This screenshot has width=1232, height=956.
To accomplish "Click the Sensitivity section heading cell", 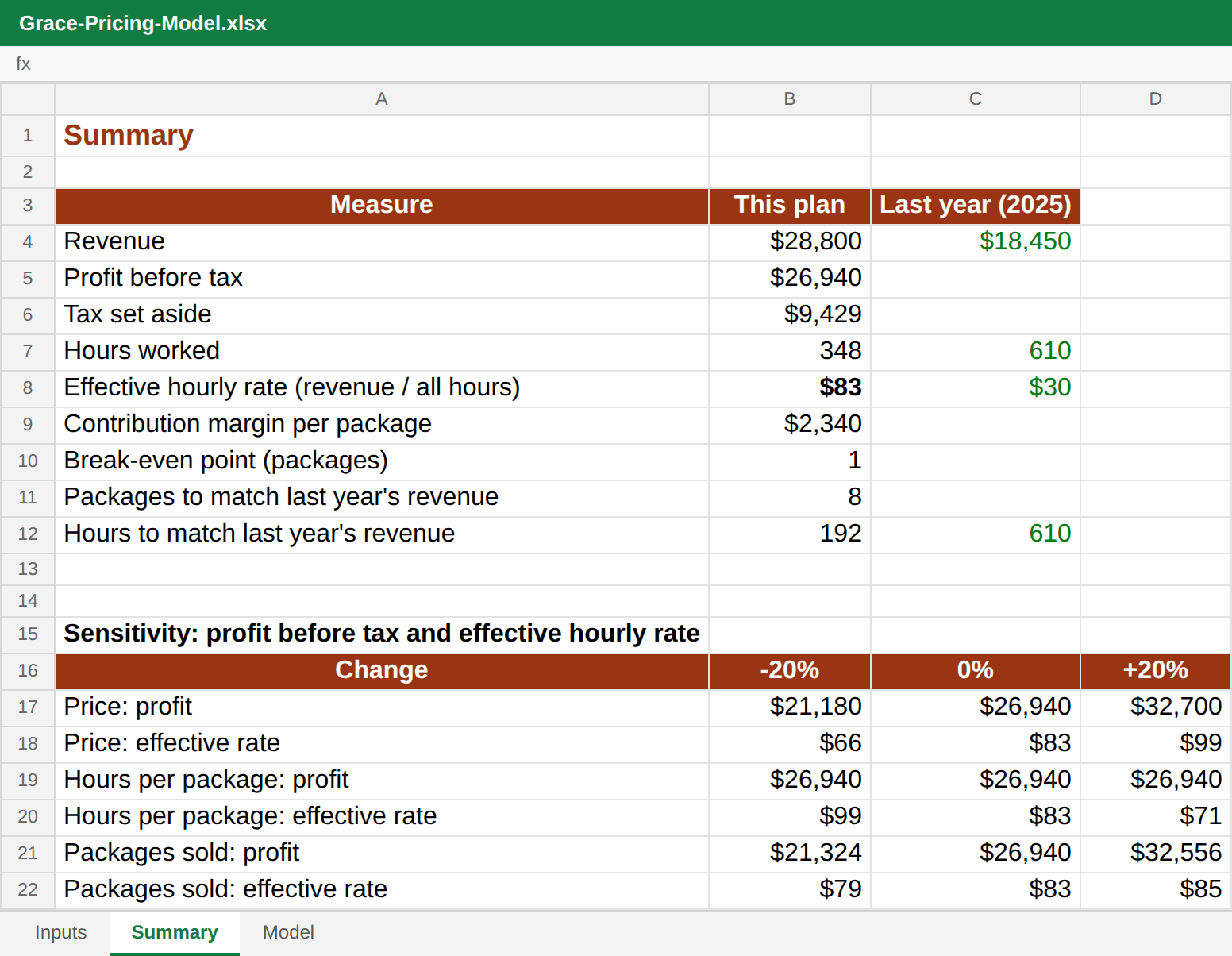I will click(382, 634).
